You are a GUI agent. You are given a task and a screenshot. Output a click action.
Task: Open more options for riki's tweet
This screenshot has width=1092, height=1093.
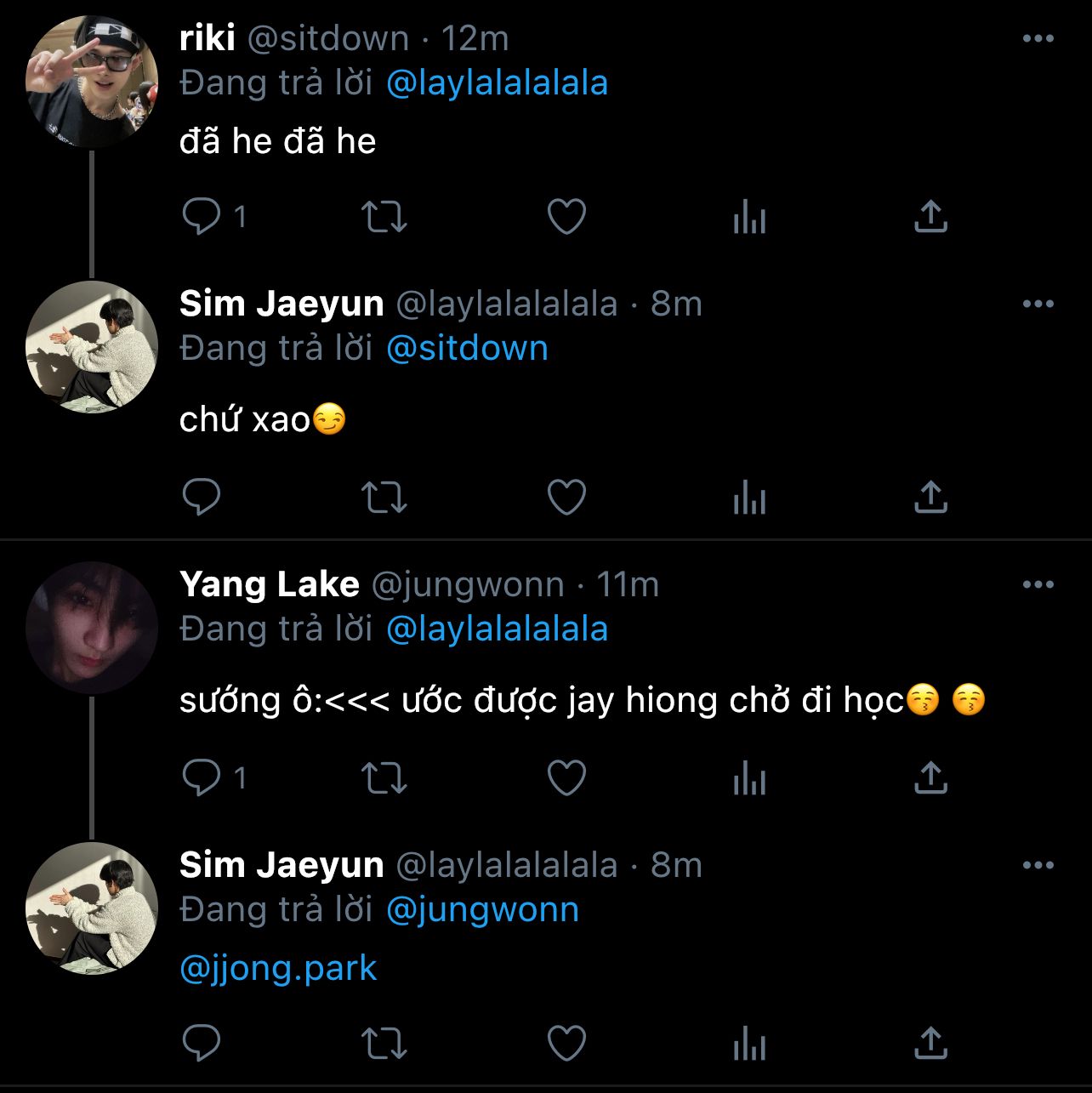1038,39
